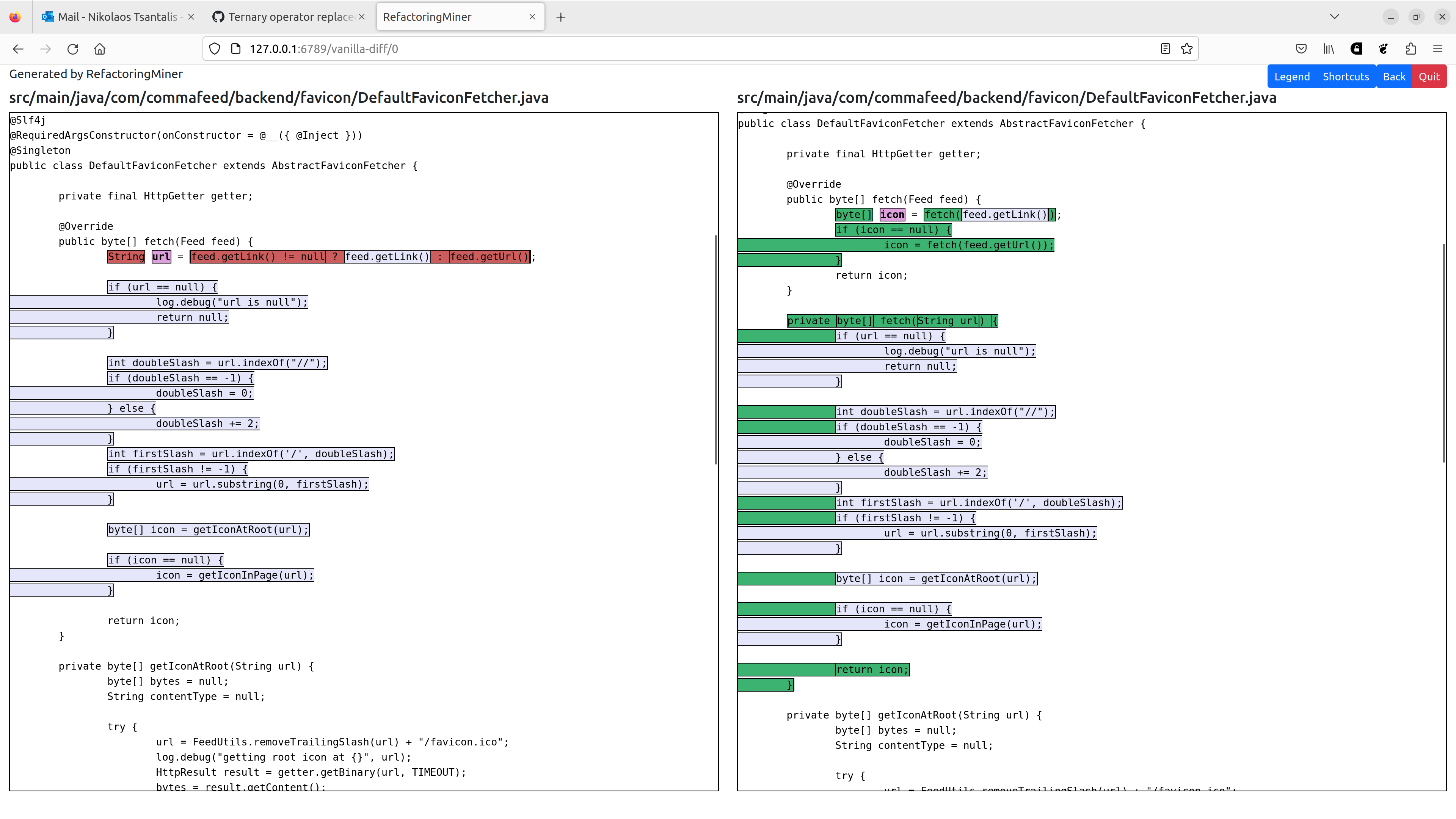Open the extensions puzzle-piece icon
This screenshot has height=819, width=1456.
tap(1410, 49)
